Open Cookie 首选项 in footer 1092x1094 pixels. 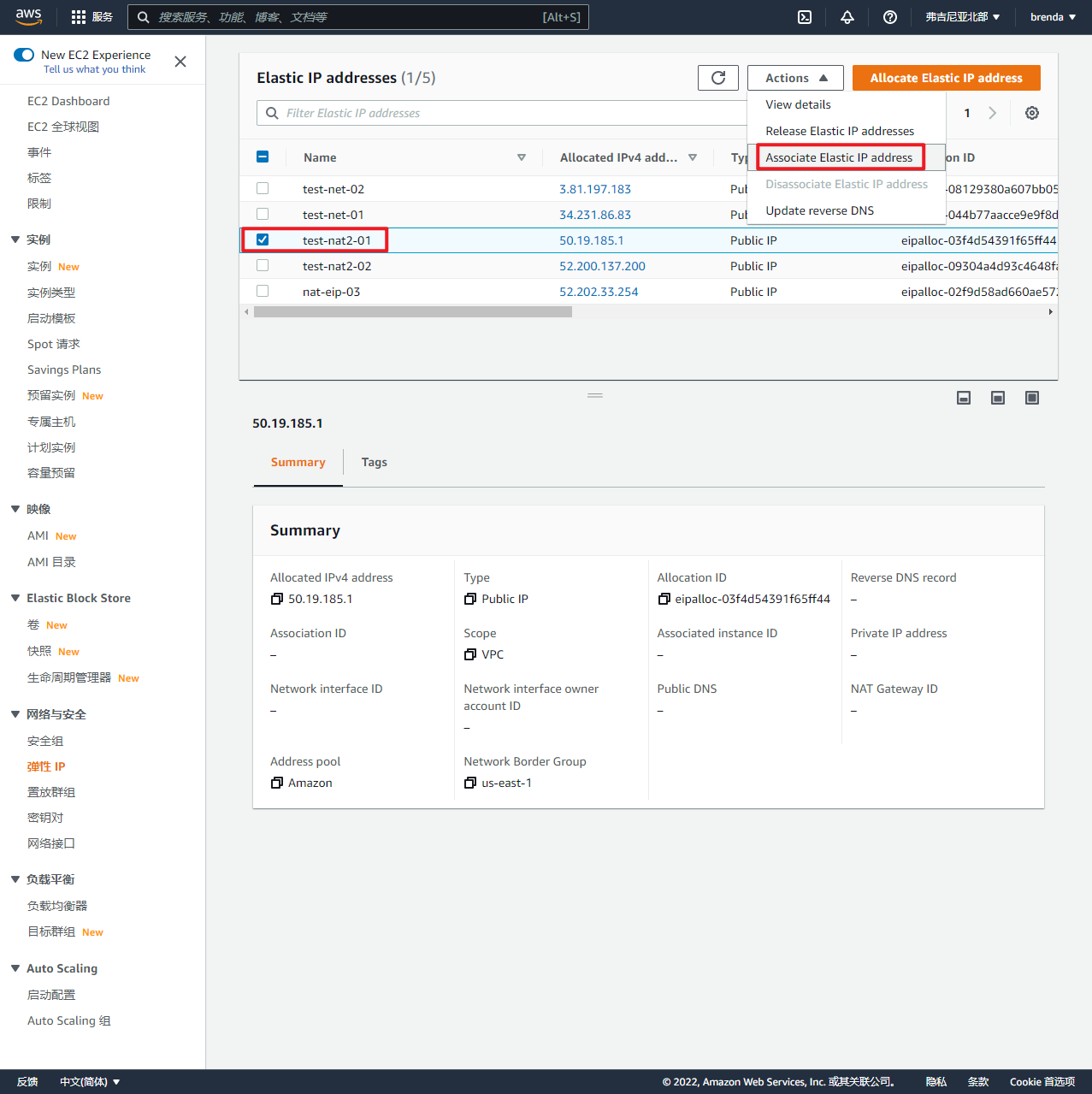[x=1042, y=1082]
